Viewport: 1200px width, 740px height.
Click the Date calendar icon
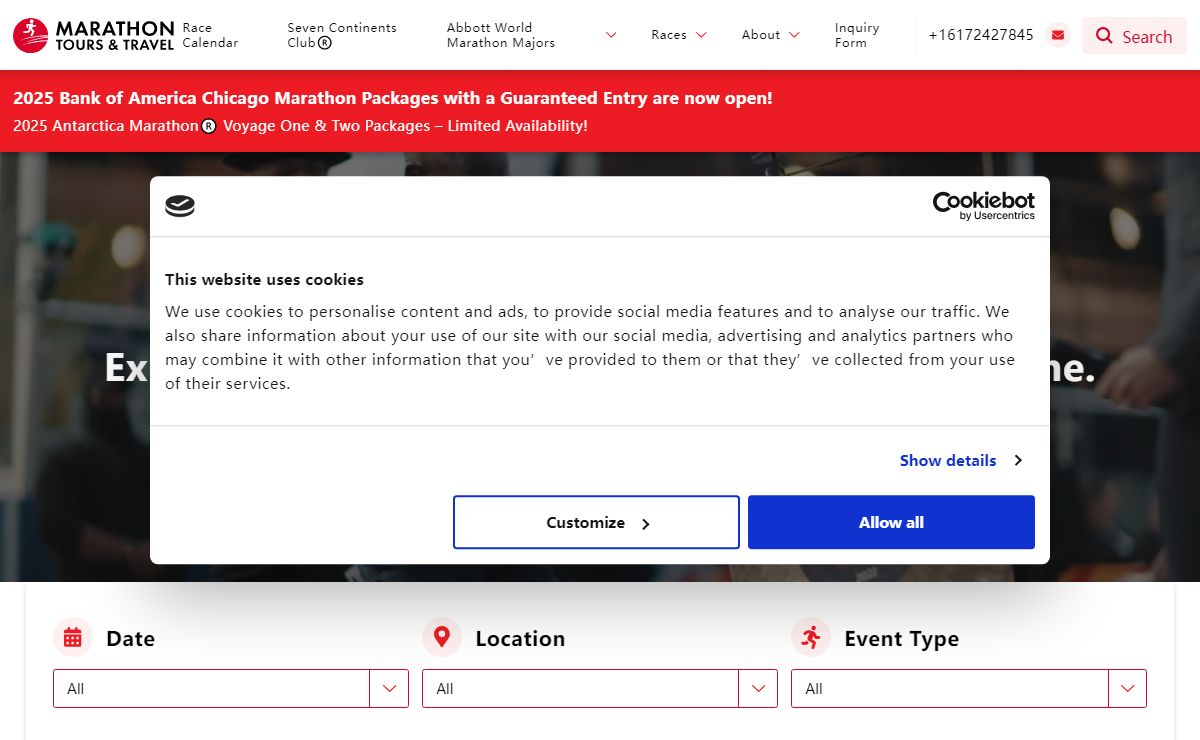point(72,637)
